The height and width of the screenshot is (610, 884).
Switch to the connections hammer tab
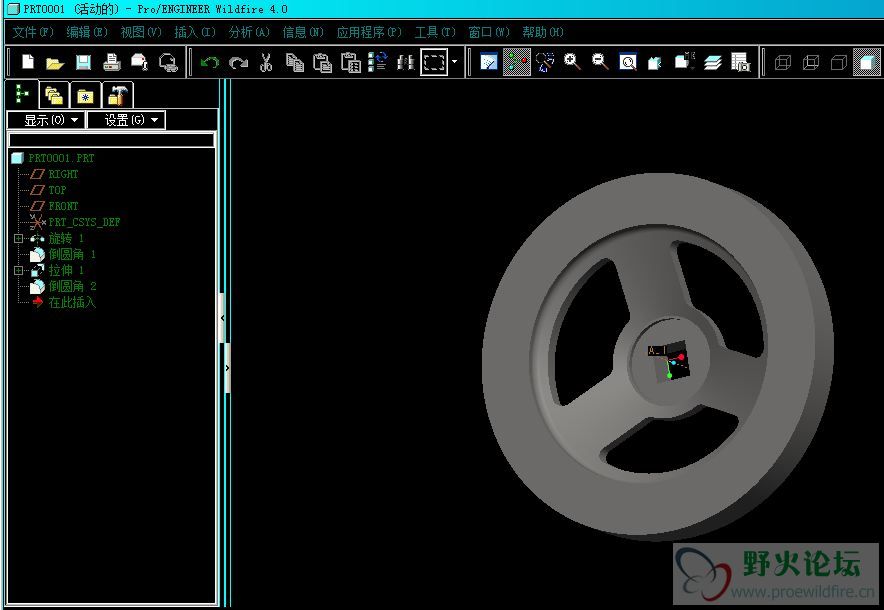[118, 95]
